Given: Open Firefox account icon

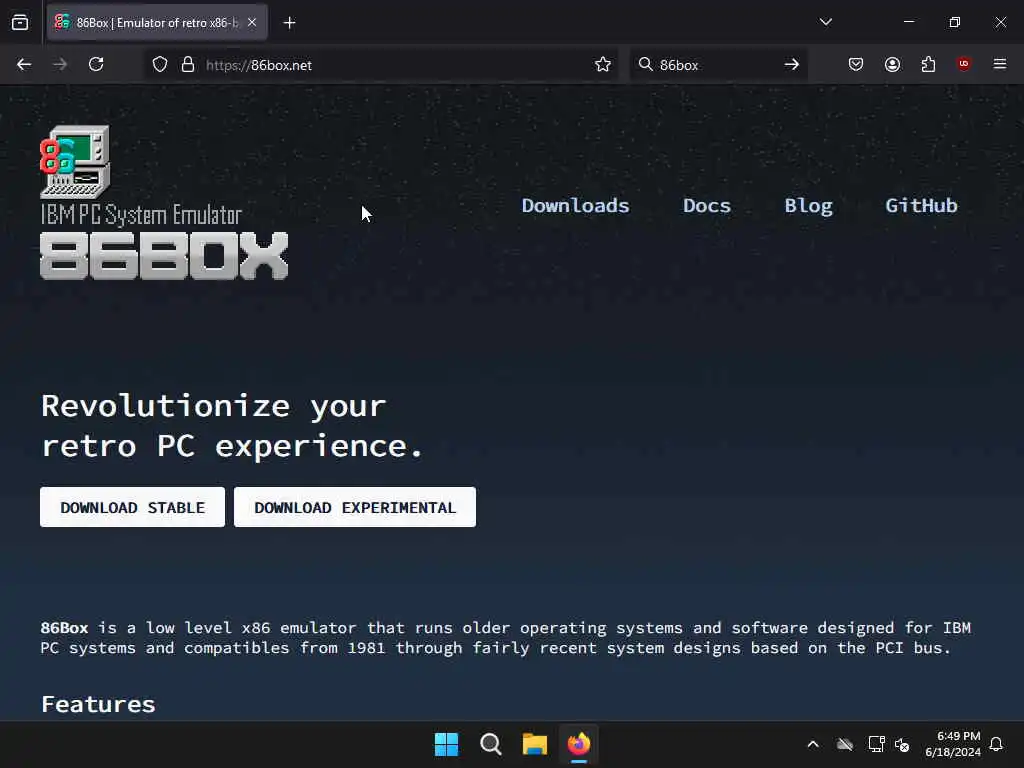Looking at the screenshot, I should [892, 64].
